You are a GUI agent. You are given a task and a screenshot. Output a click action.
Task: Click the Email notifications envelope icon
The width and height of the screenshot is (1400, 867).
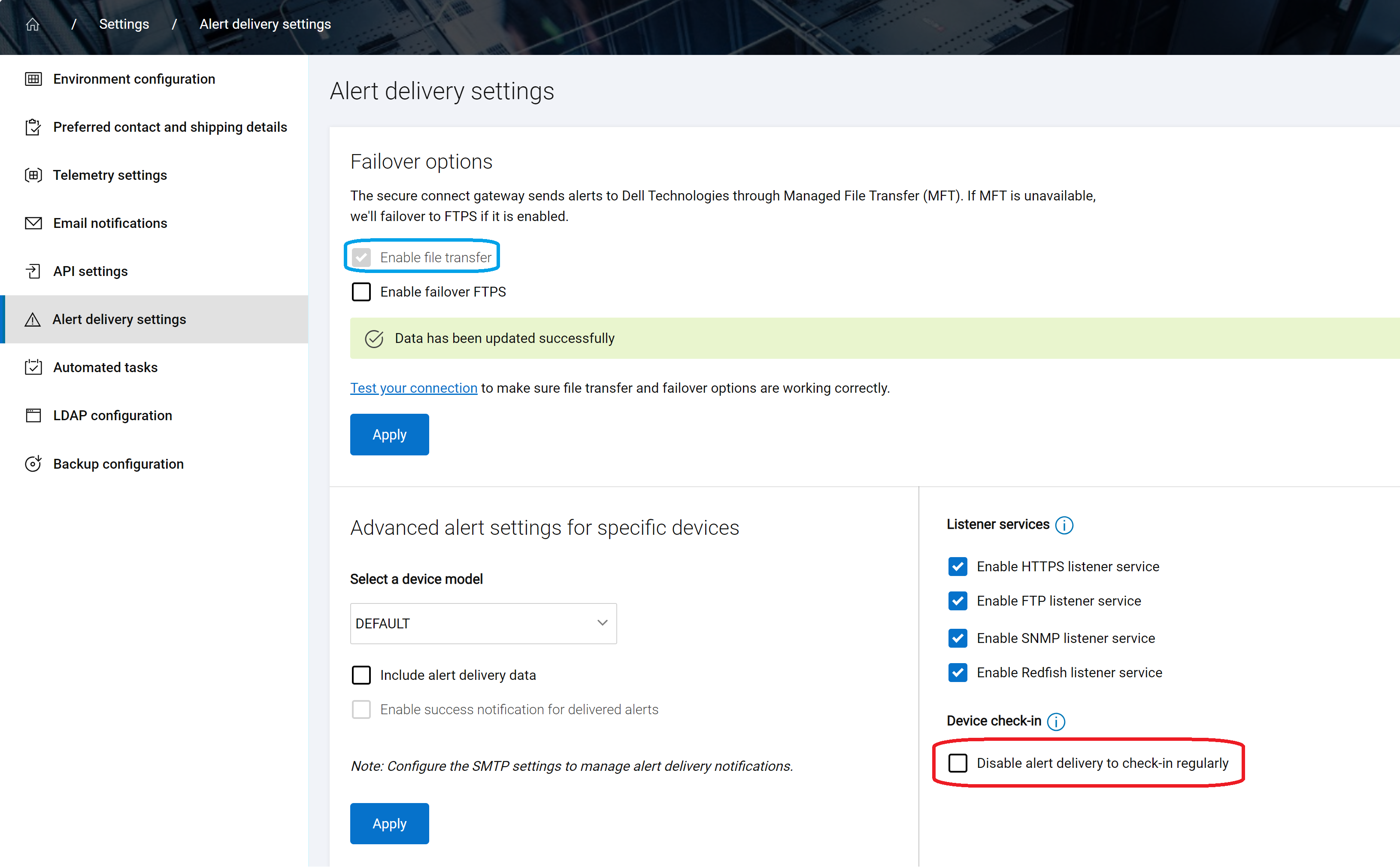click(33, 223)
